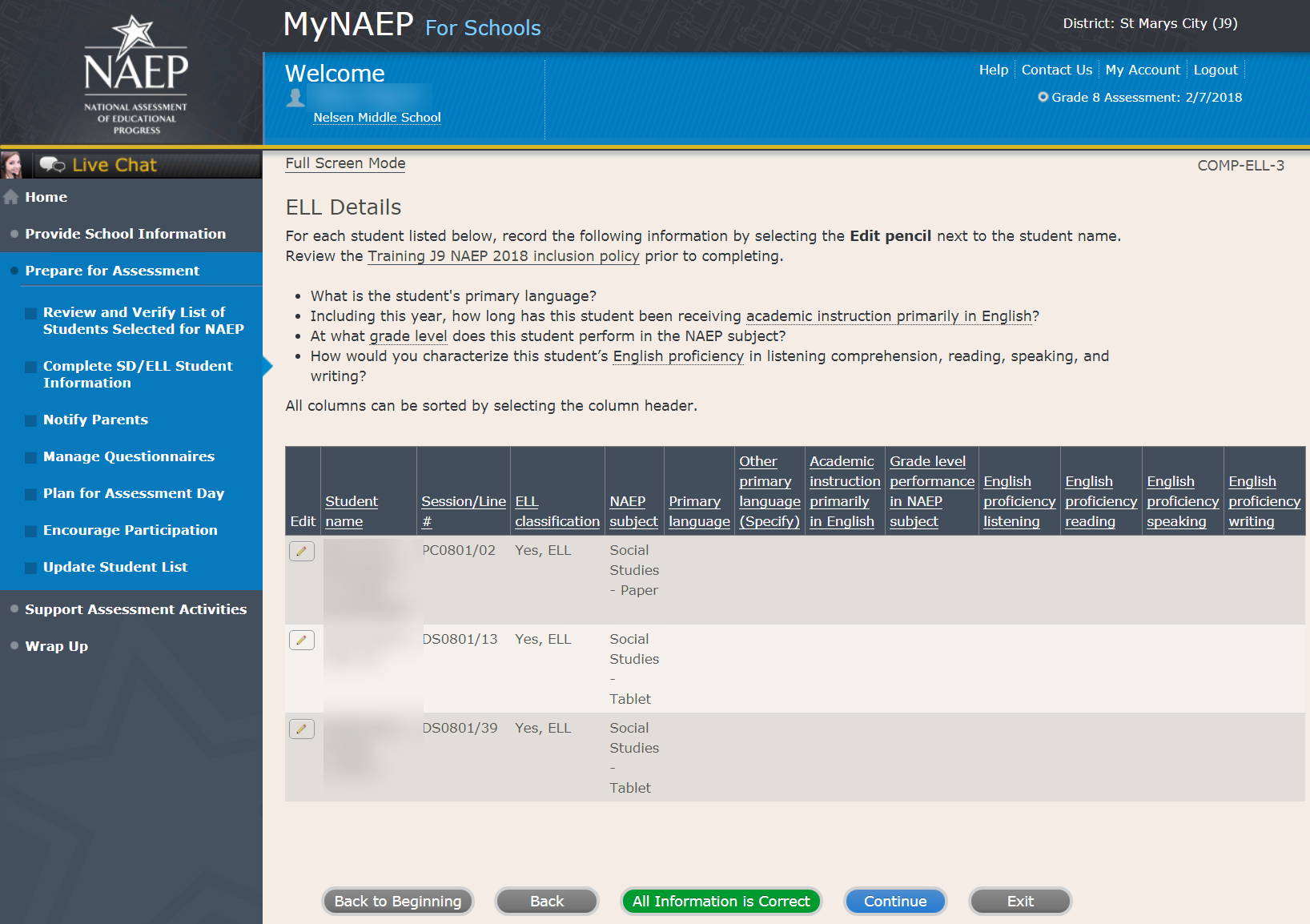Sort table by ELL classification
The width and height of the screenshot is (1310, 924).
557,511
